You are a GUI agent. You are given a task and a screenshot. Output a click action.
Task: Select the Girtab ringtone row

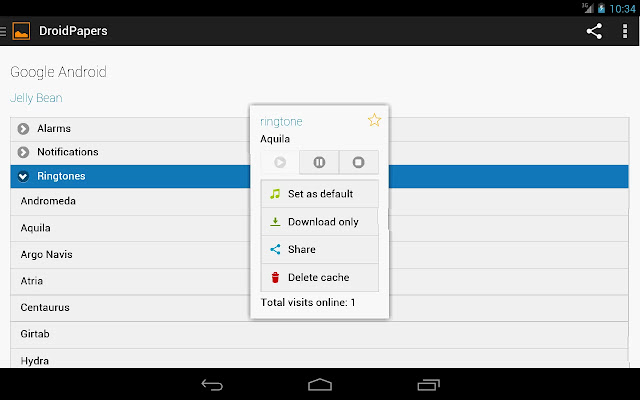point(320,335)
